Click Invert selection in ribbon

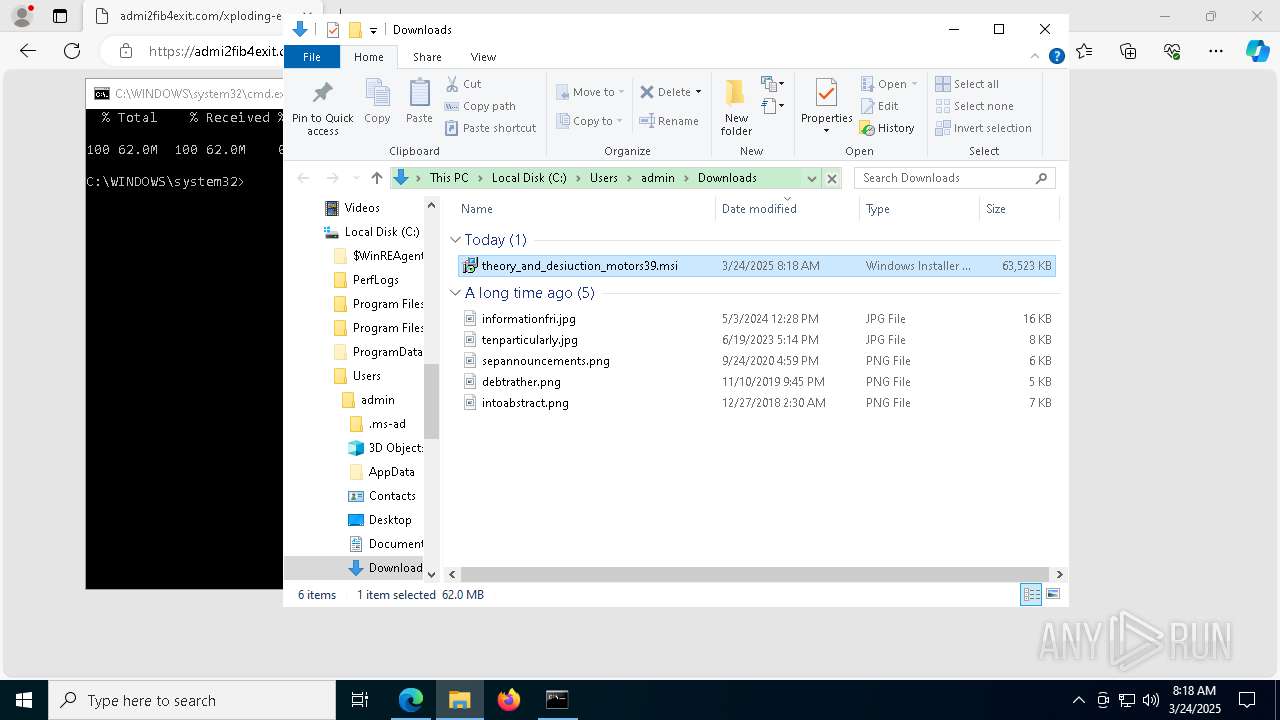pos(983,128)
